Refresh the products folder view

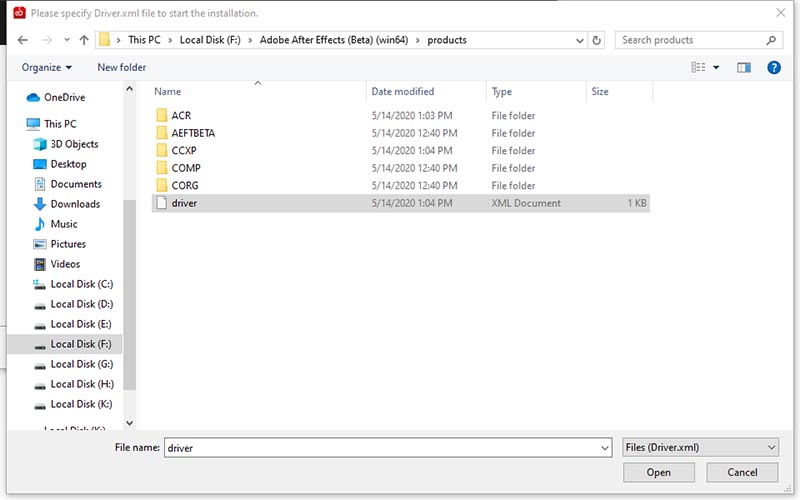pyautogui.click(x=596, y=40)
